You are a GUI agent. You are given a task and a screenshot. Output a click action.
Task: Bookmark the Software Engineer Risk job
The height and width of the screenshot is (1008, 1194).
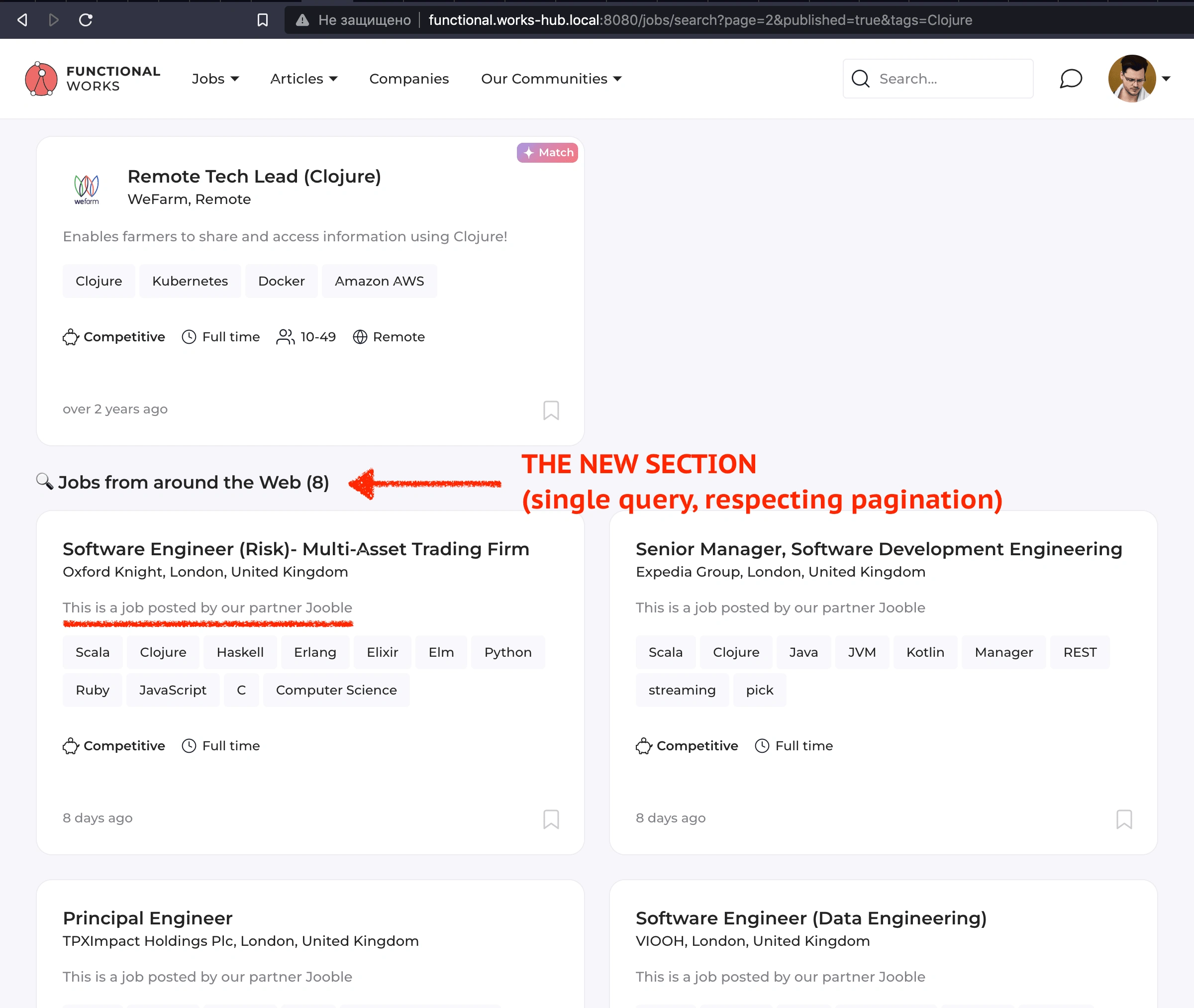[x=551, y=819]
